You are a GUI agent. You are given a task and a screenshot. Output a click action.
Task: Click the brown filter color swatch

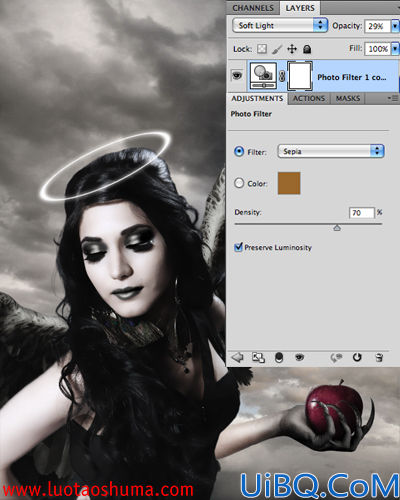[x=289, y=183]
